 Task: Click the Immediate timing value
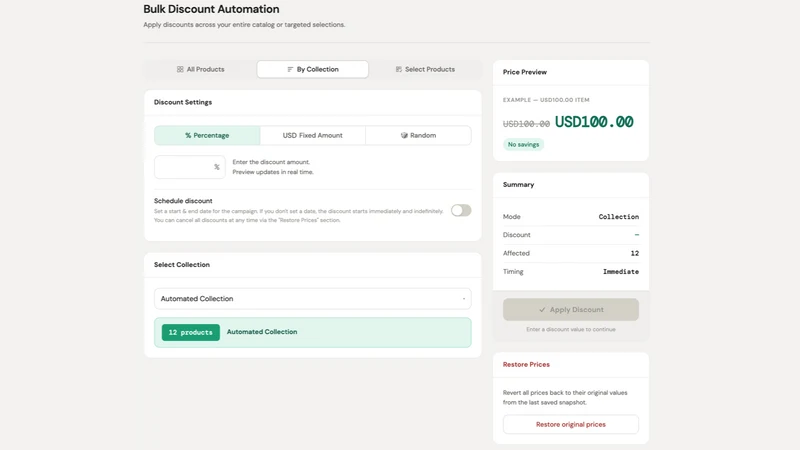pyautogui.click(x=621, y=271)
